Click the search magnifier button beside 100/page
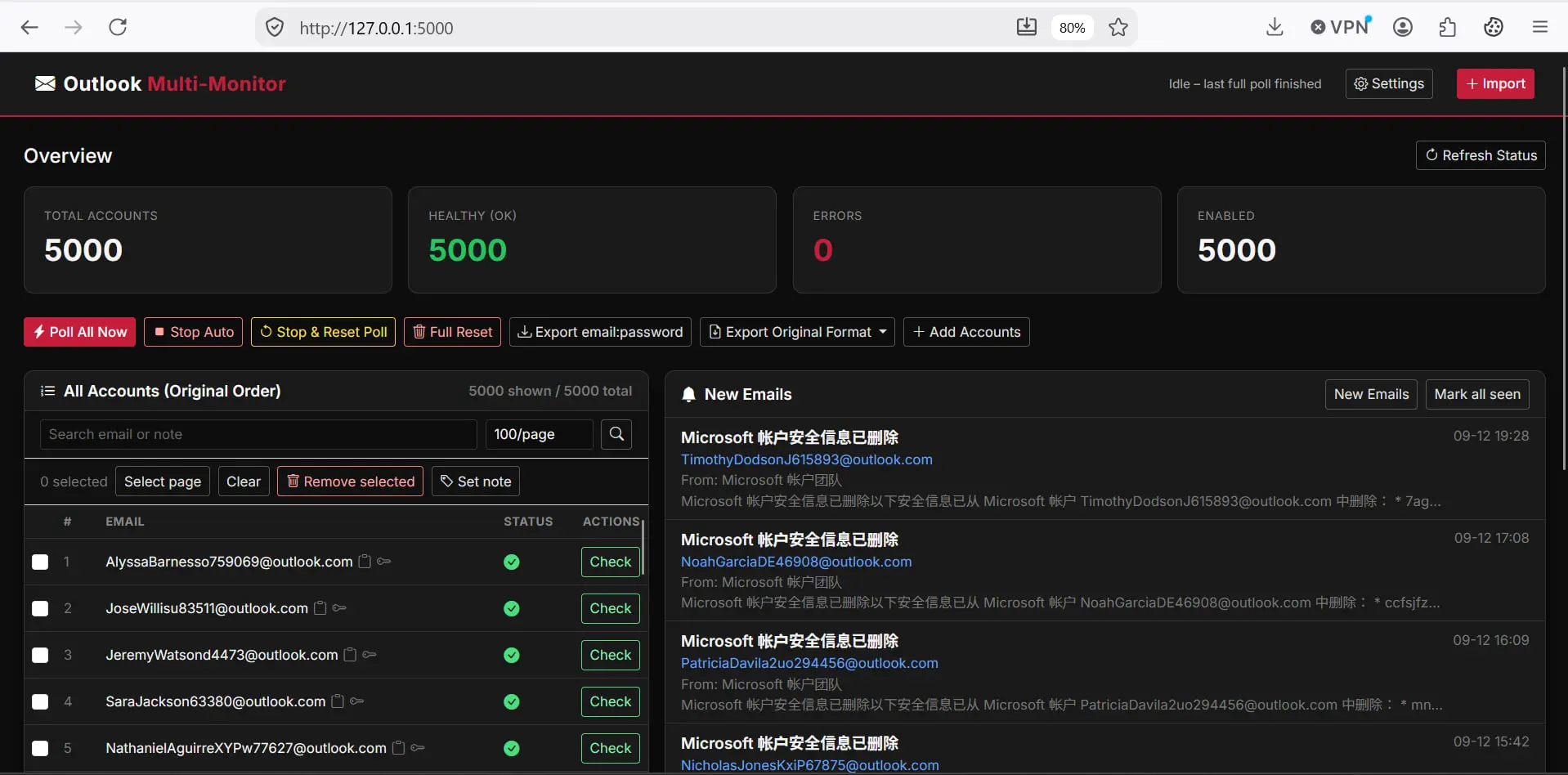 [x=616, y=434]
